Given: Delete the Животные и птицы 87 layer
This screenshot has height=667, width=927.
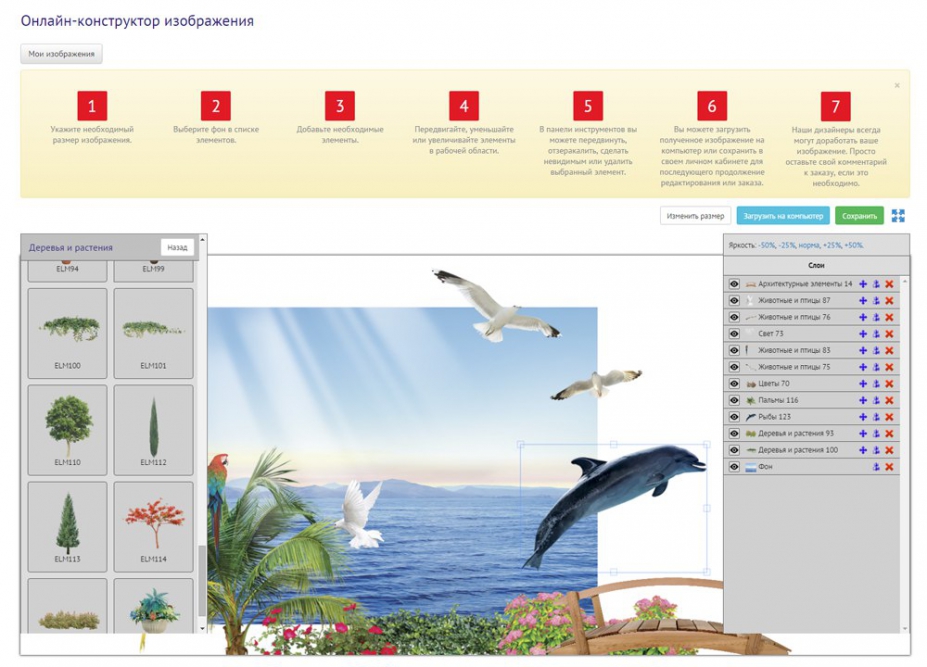Looking at the screenshot, I should tap(889, 300).
